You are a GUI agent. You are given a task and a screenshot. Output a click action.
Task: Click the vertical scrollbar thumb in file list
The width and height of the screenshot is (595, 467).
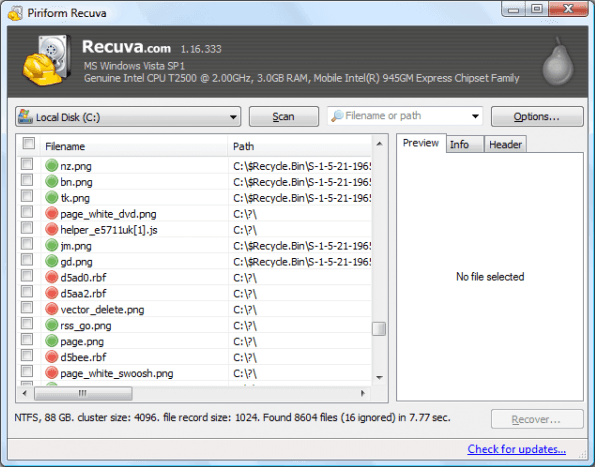coord(379,329)
